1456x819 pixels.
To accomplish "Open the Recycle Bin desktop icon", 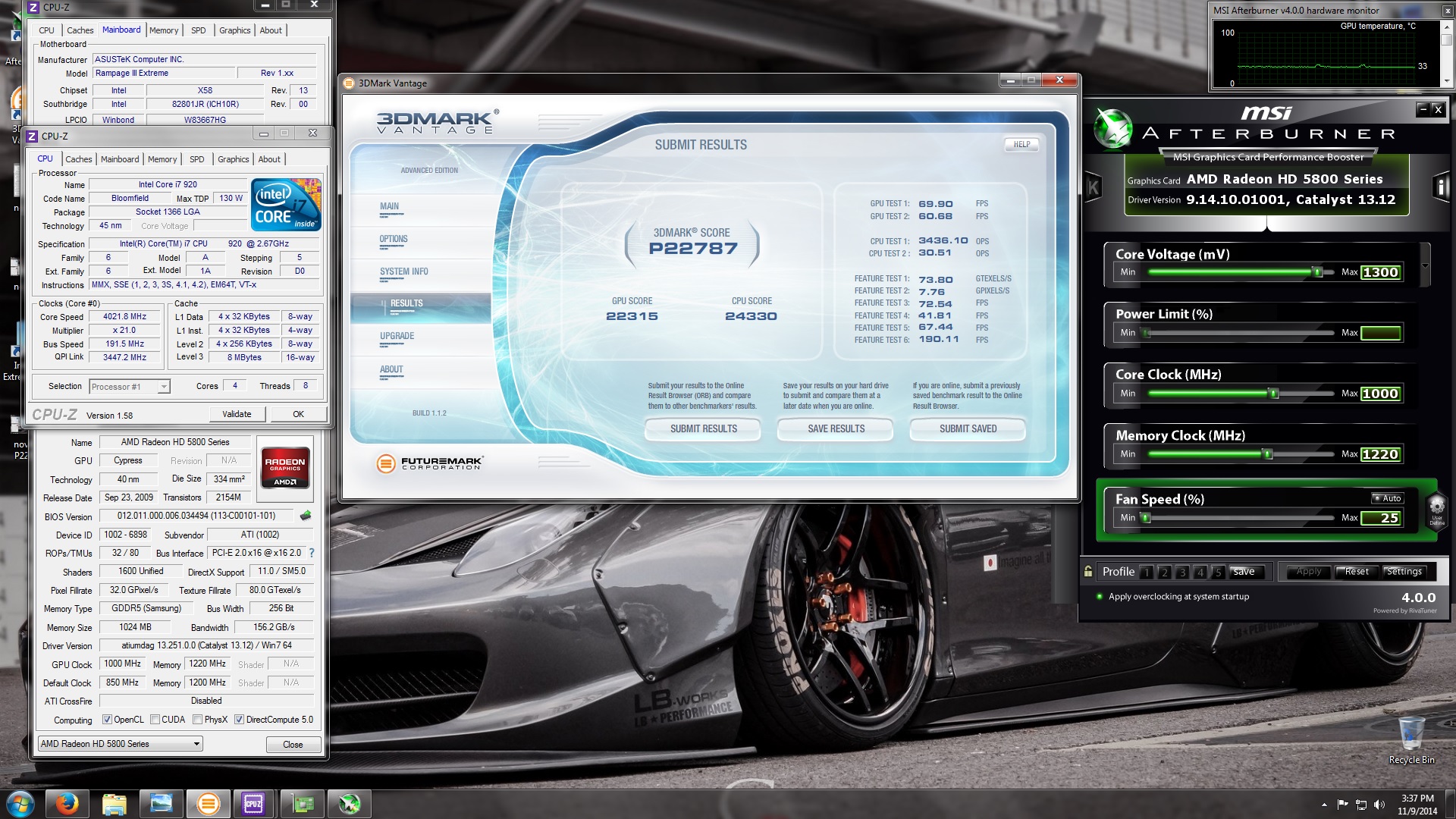I will click(x=1411, y=739).
